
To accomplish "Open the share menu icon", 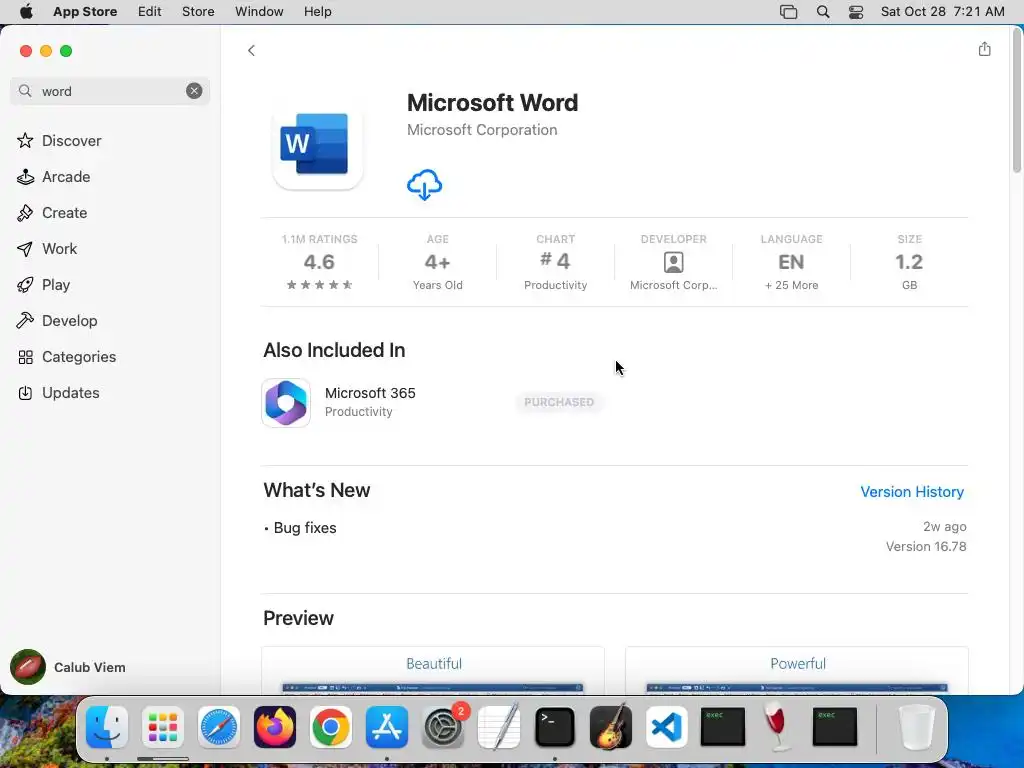I will click(984, 49).
